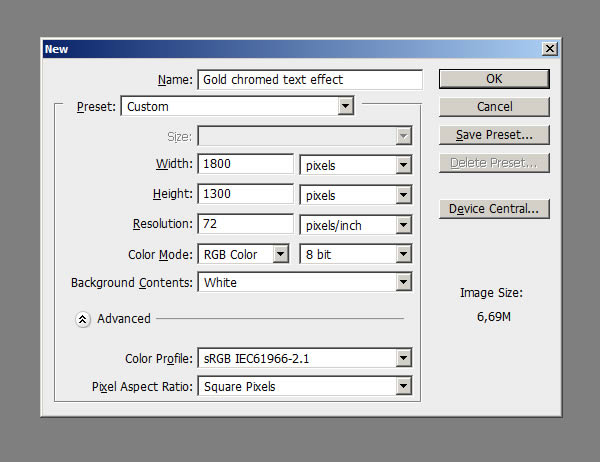Screen dimensions: 600x462
Task: Click the Background Contents label
Action: coord(132,282)
